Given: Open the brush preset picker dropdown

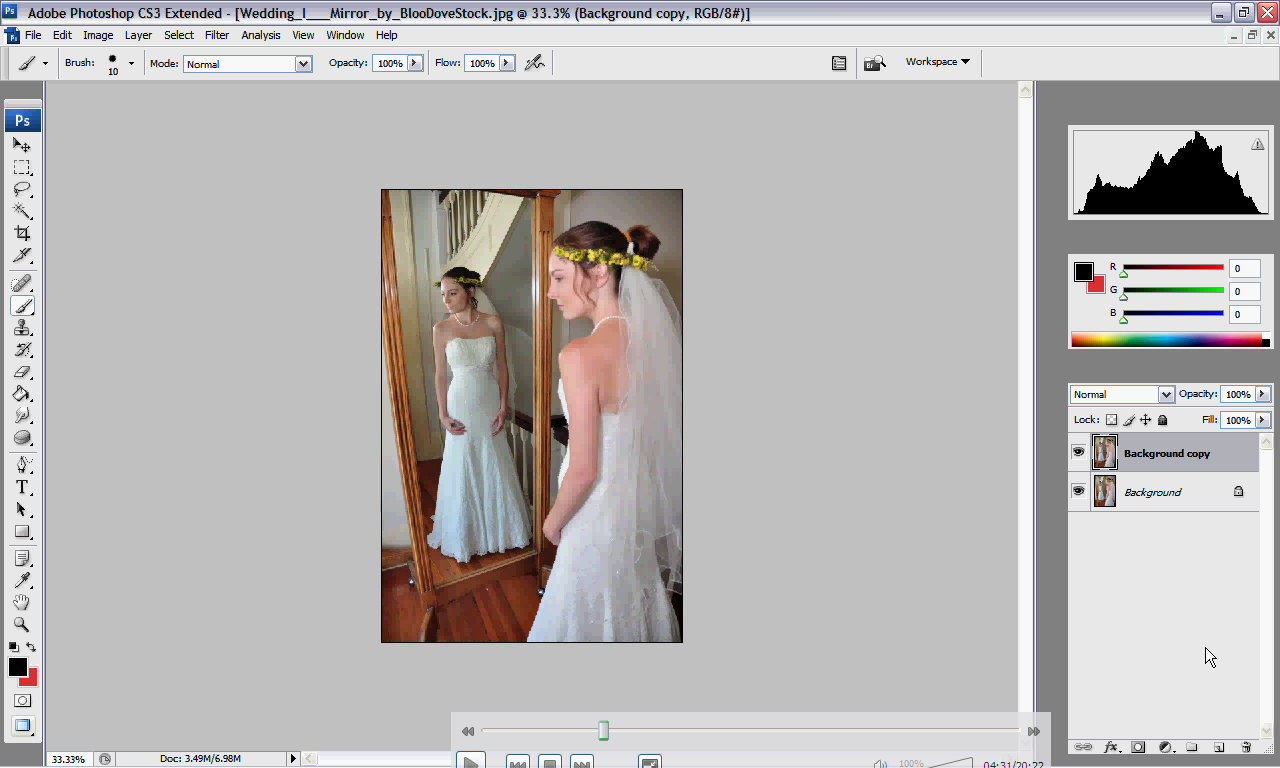Looking at the screenshot, I should tap(131, 63).
